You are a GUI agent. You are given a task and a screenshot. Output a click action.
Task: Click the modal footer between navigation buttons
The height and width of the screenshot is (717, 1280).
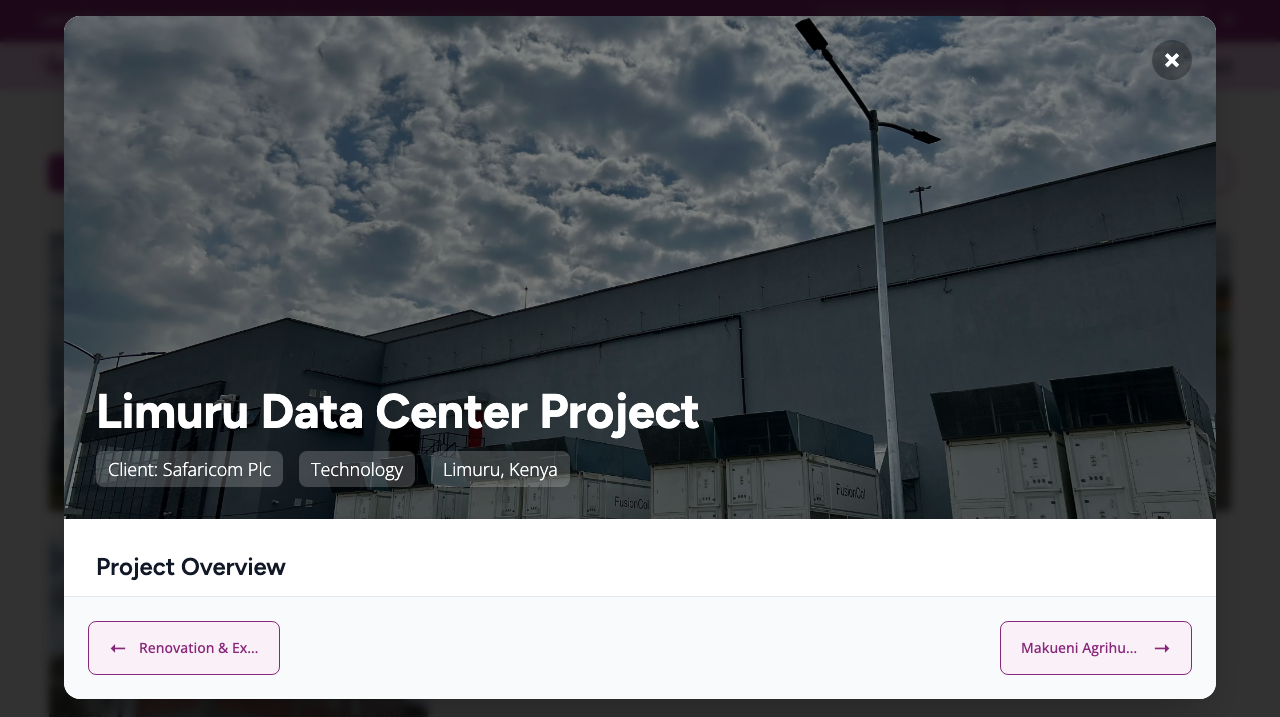coord(640,648)
